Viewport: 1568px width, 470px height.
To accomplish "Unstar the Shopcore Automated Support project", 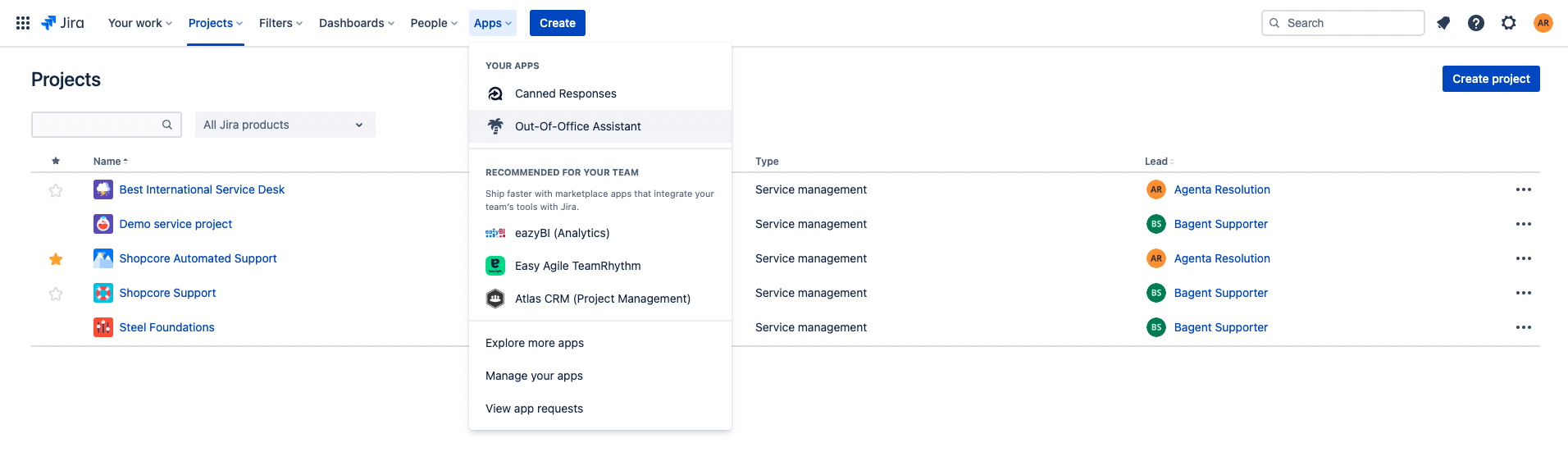I will point(56,259).
